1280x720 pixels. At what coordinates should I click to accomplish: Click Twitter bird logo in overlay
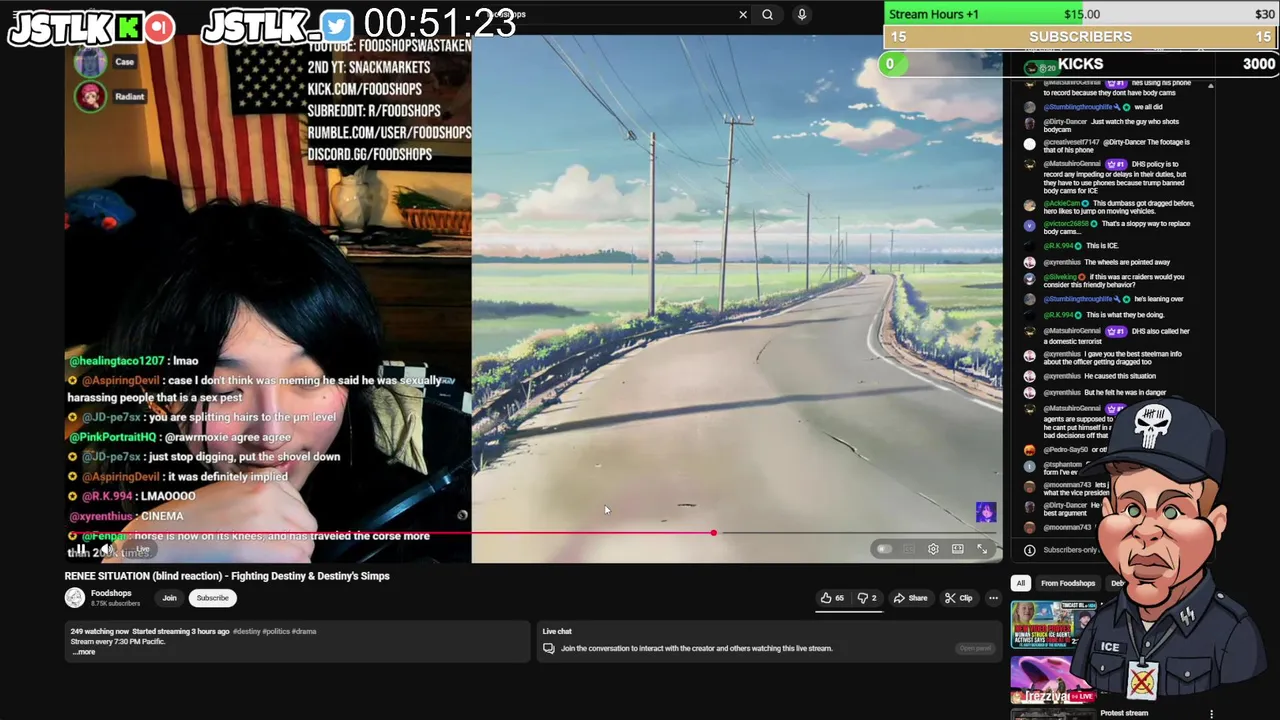click(336, 27)
